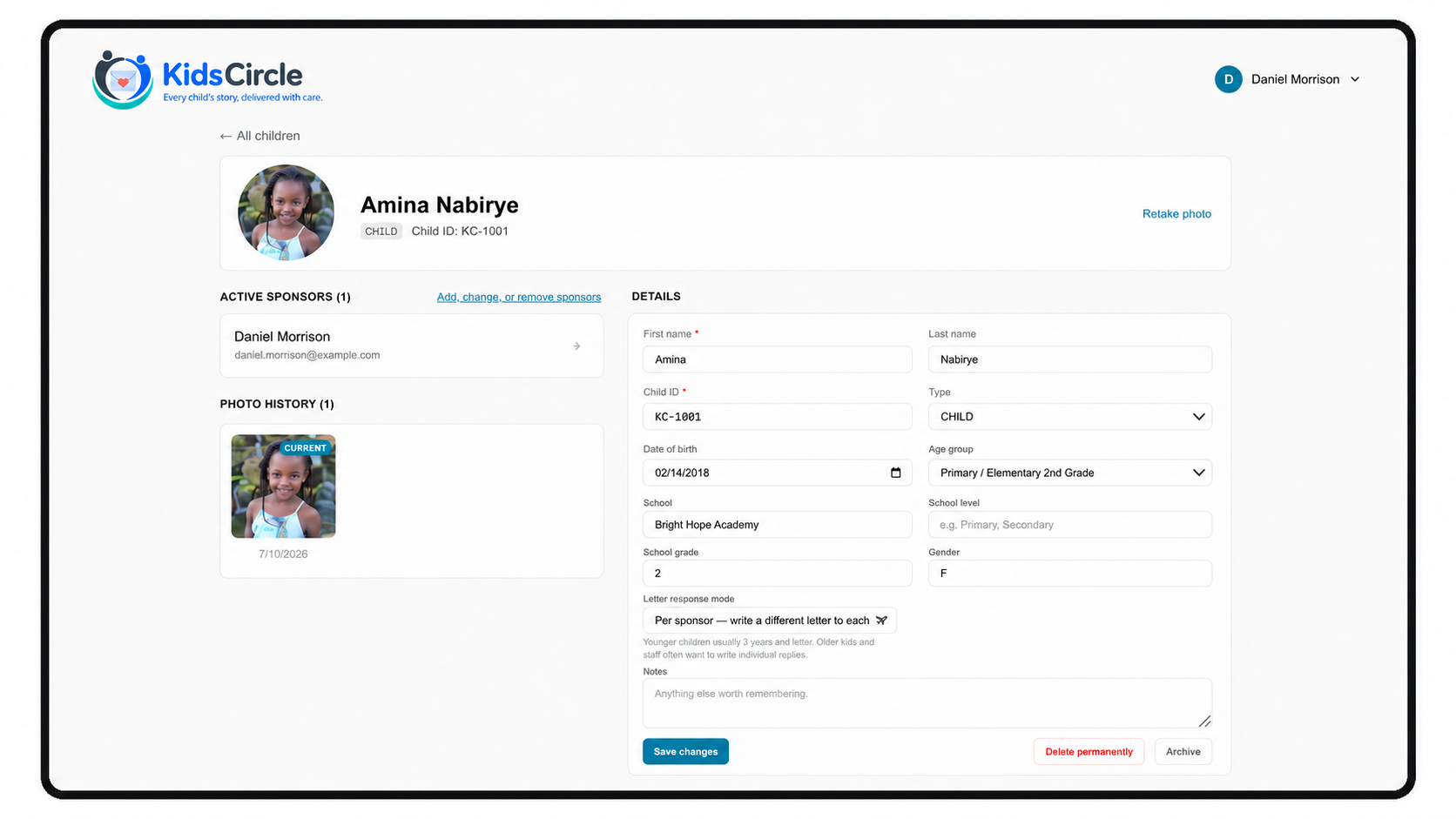Click the ACTIVE SPONSORS (1) heading
The width and height of the screenshot is (1456, 819).
(x=285, y=297)
